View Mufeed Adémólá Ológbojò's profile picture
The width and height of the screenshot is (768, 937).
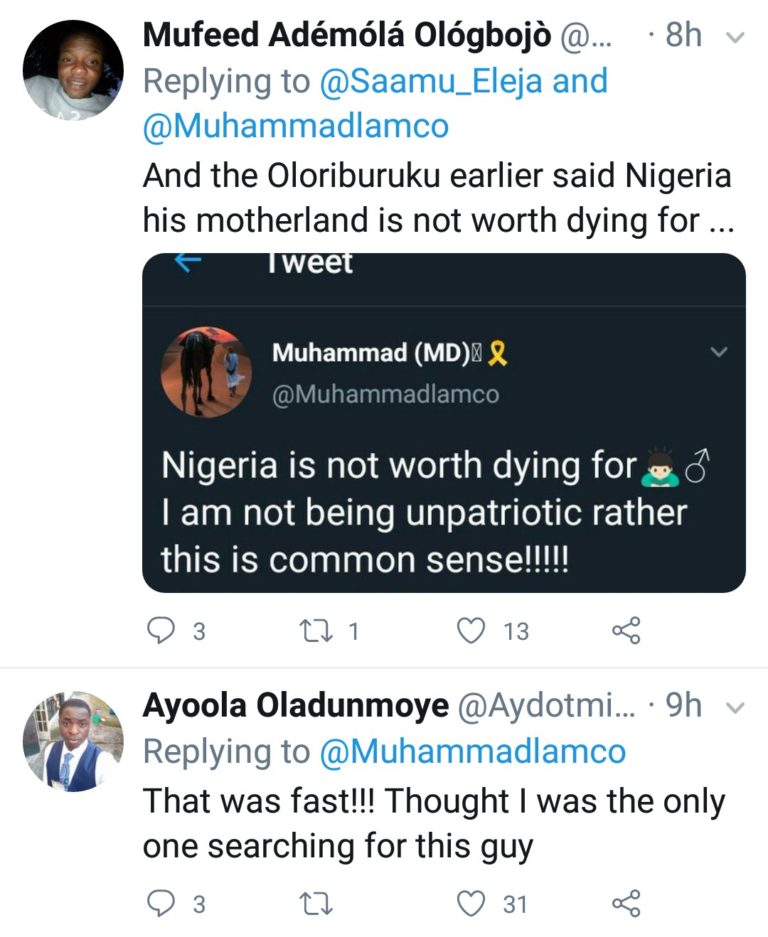point(73,70)
